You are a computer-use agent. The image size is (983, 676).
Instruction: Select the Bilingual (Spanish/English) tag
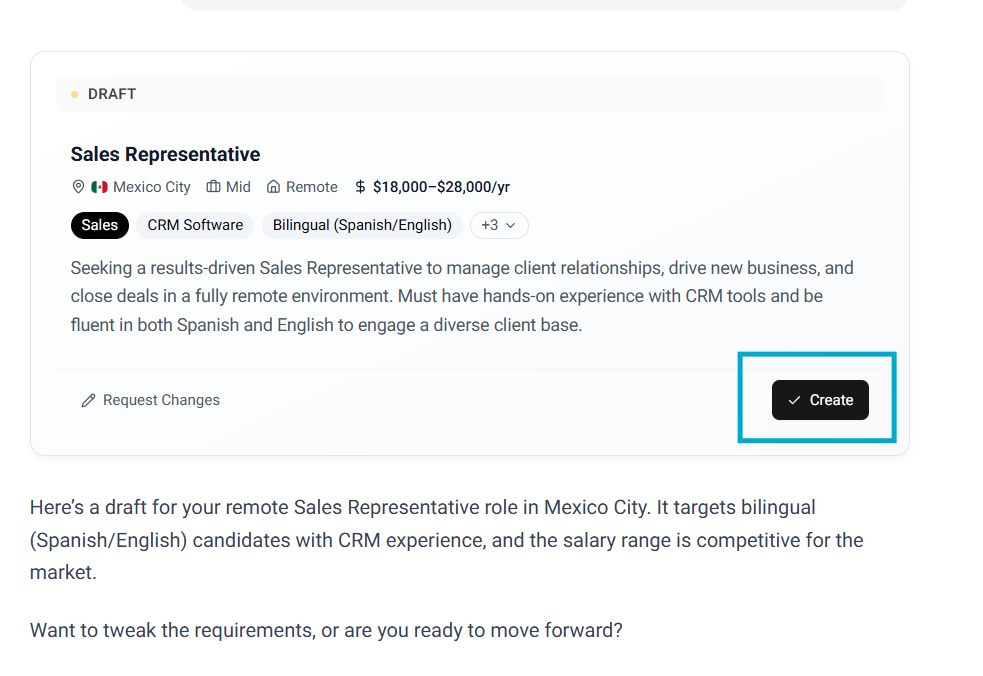[362, 225]
